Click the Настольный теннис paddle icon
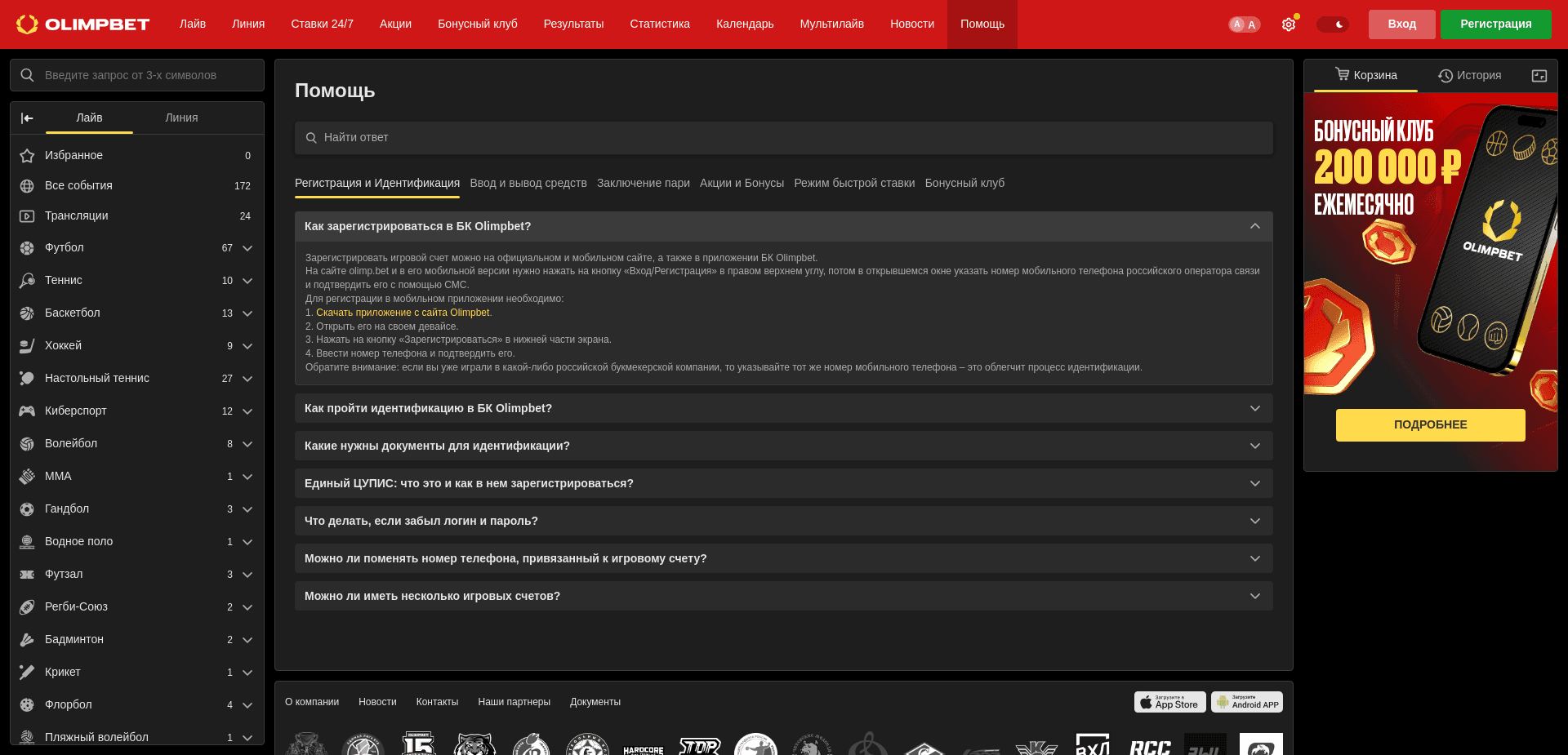This screenshot has height=755, width=1568. pos(27,379)
